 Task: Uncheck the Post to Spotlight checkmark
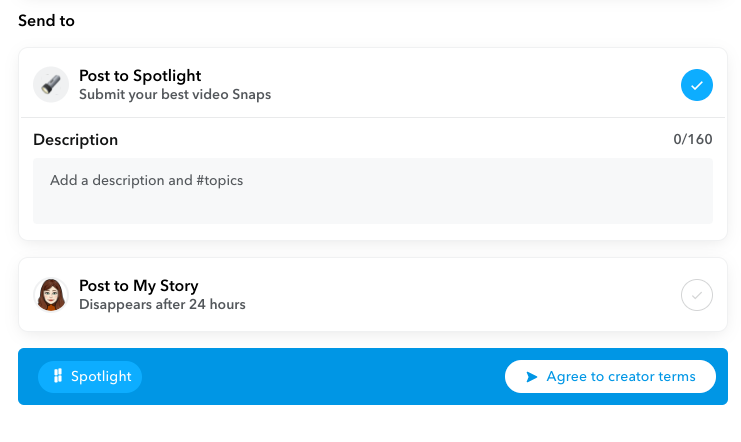(697, 85)
